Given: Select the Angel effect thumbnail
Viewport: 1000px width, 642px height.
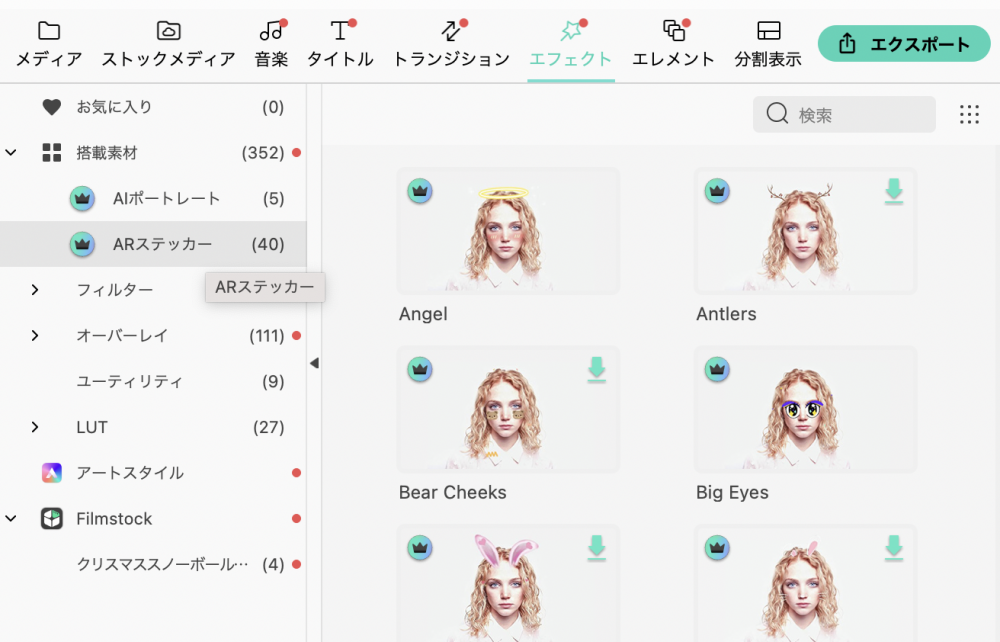Looking at the screenshot, I should click(508, 231).
